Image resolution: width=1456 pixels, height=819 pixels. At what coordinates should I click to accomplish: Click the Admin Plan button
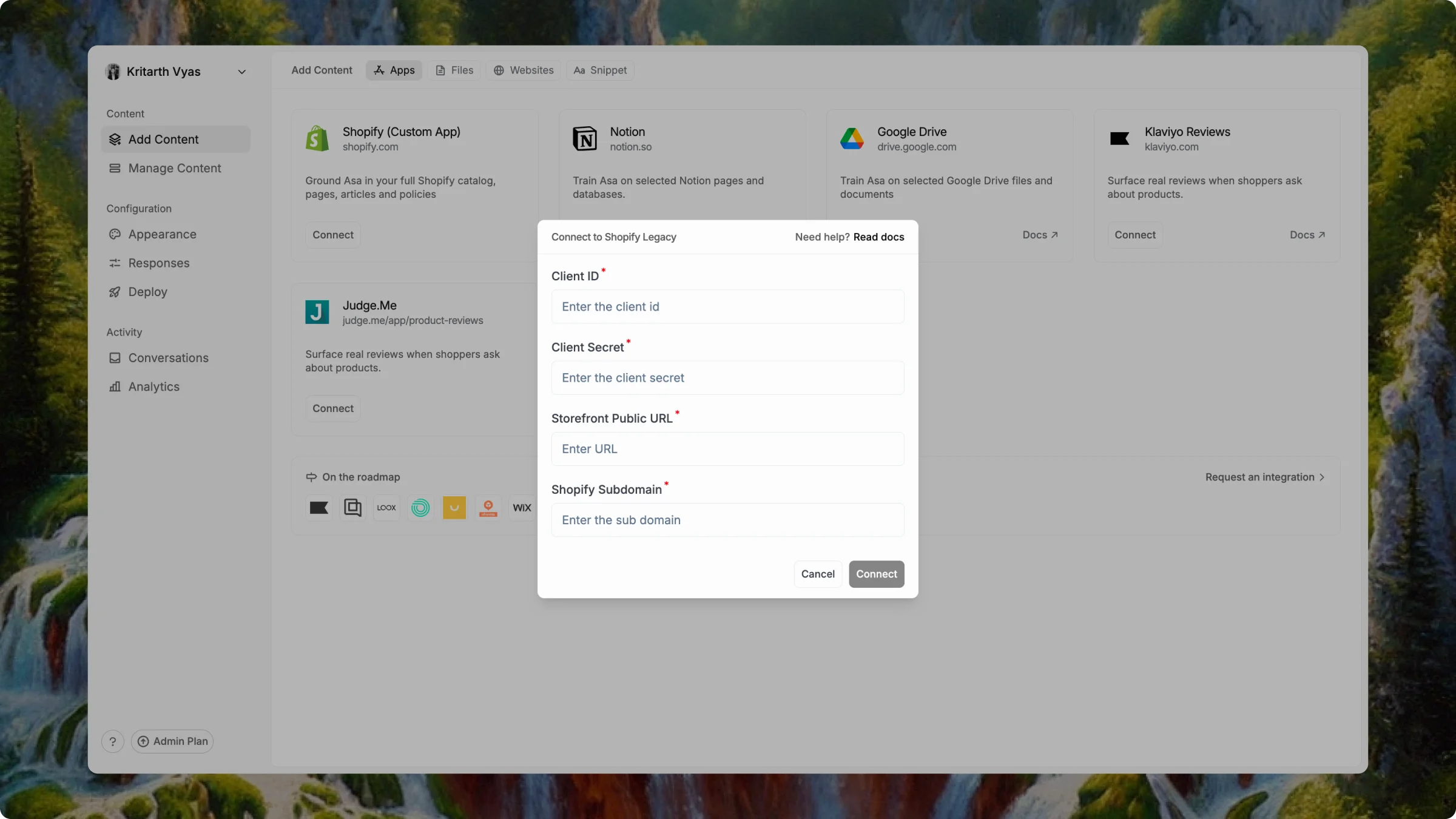(172, 741)
